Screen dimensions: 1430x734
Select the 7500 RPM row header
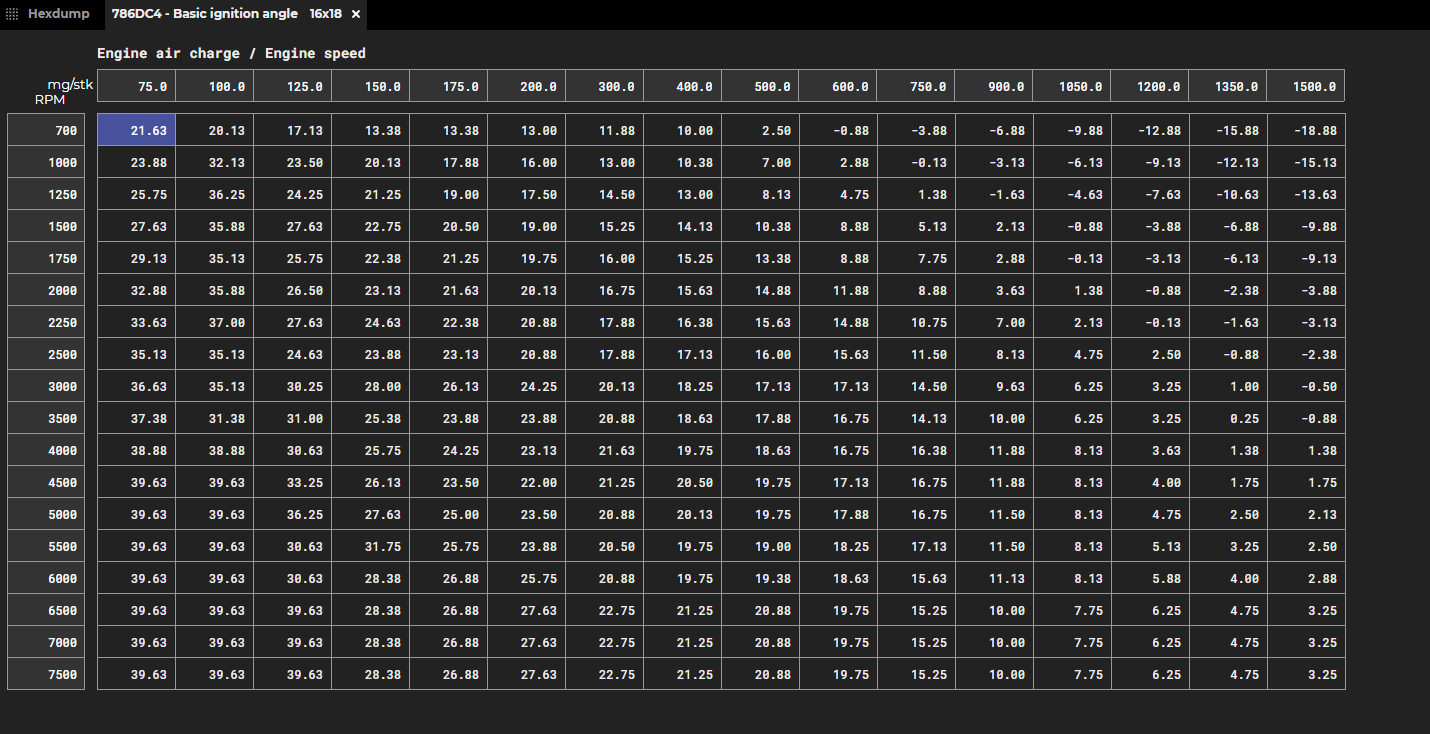[x=46, y=674]
